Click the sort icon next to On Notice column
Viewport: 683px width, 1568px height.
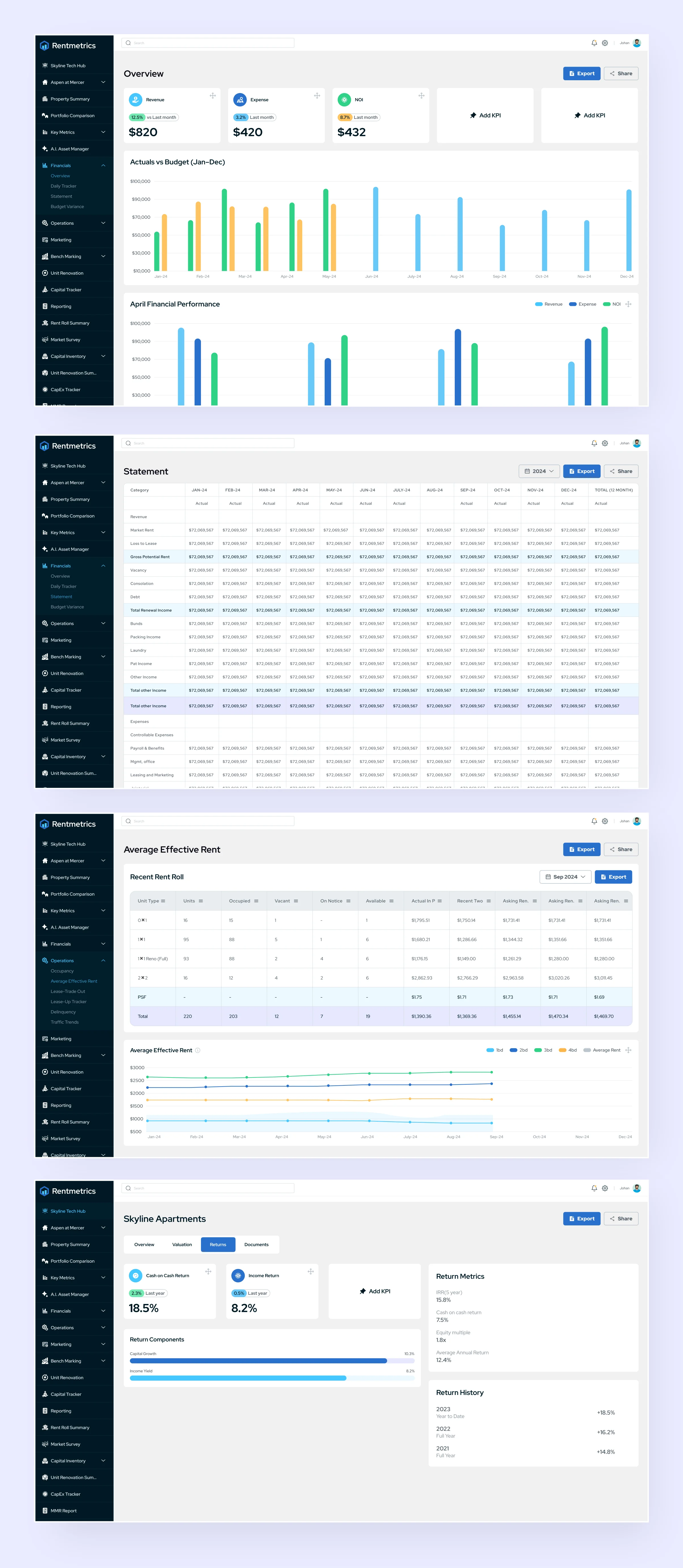pyautogui.click(x=348, y=901)
